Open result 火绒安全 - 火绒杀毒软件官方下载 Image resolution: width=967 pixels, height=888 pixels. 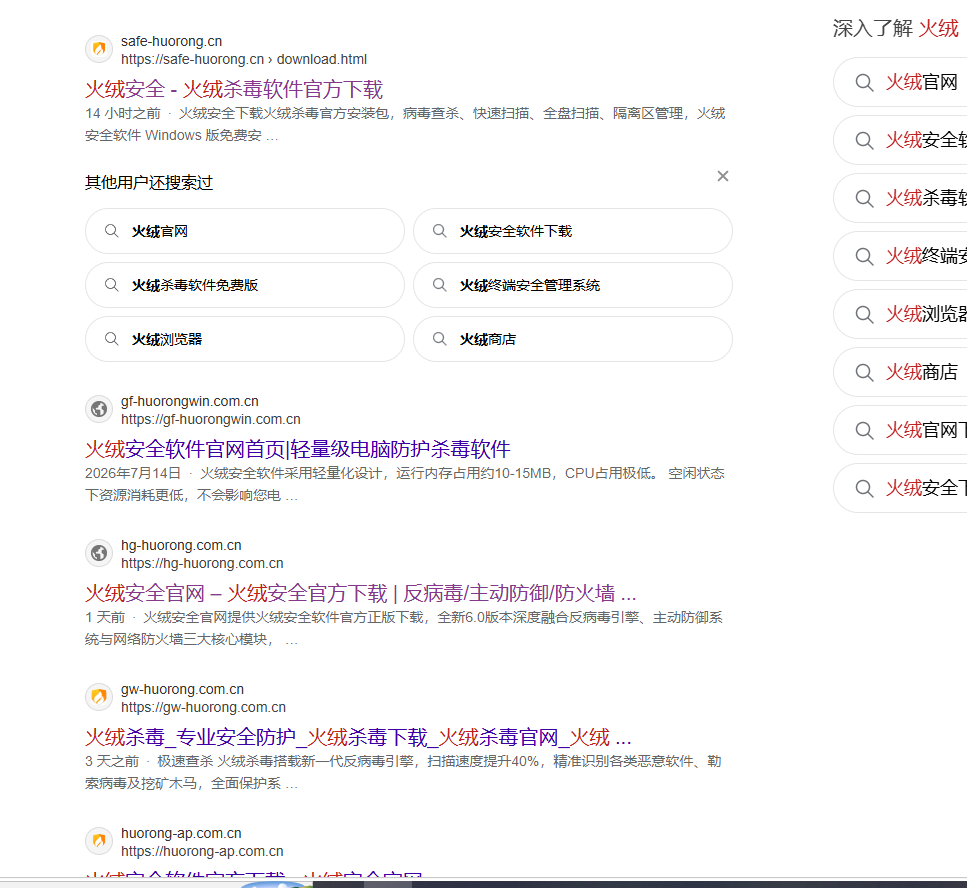pos(234,89)
